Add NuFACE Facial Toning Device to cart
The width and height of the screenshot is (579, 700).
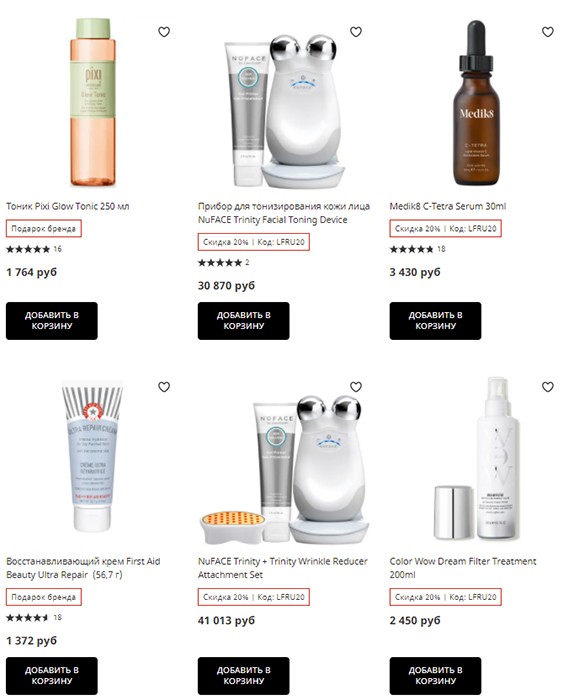coord(244,321)
